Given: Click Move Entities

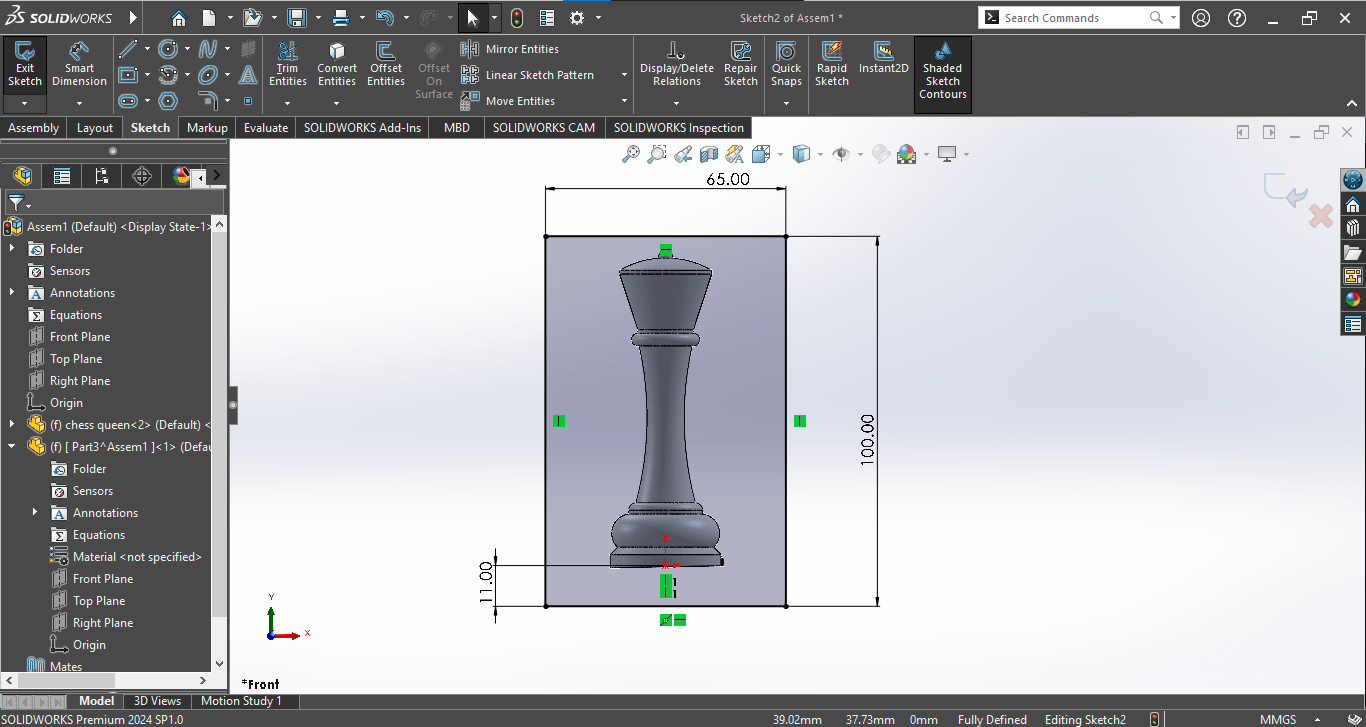Looking at the screenshot, I should pyautogui.click(x=508, y=101).
